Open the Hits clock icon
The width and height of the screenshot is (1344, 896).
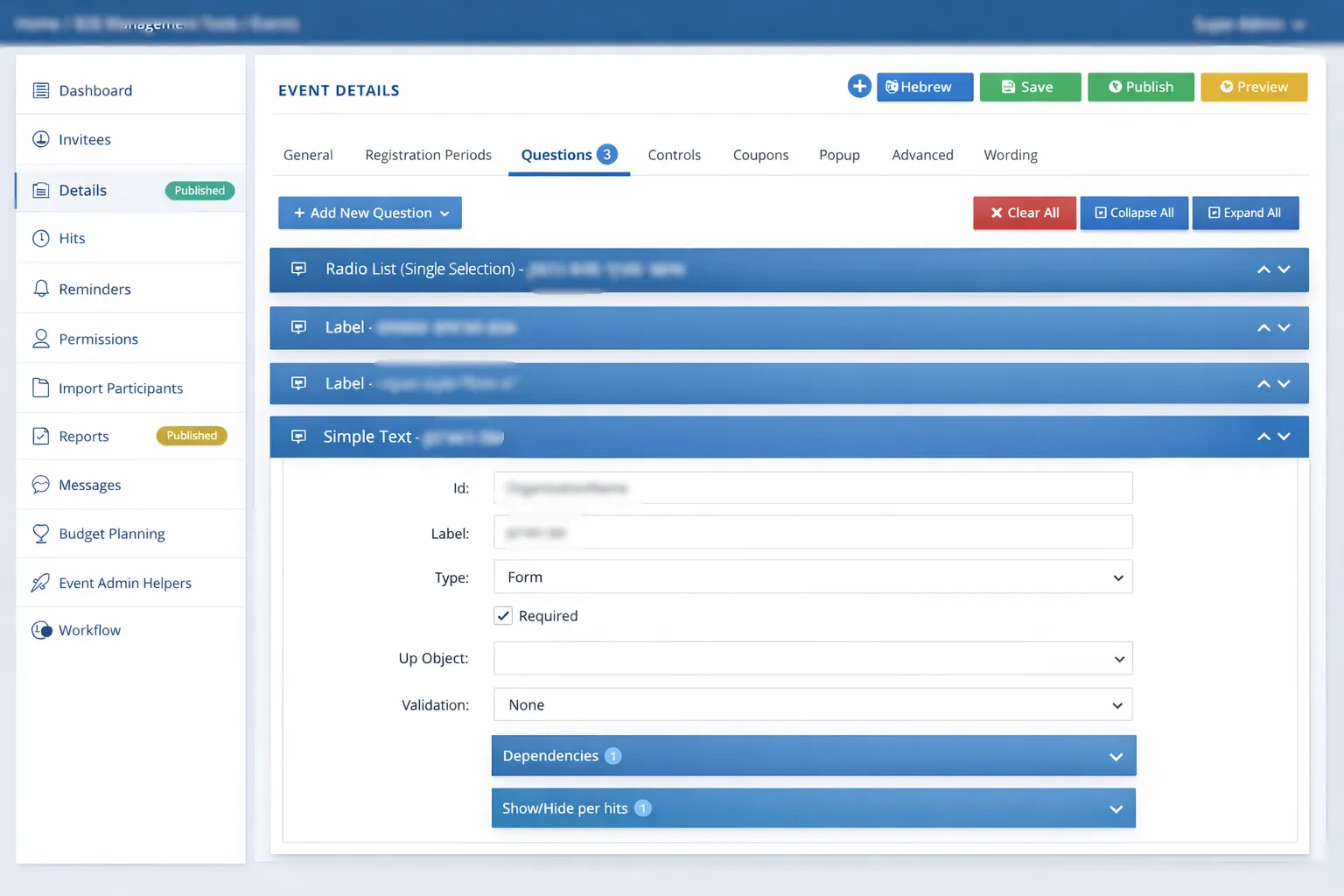40,238
